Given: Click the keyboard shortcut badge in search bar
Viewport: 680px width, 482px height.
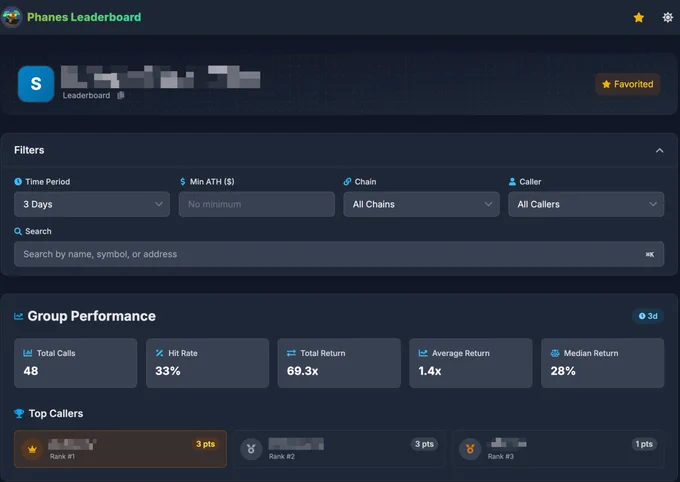Looking at the screenshot, I should pos(649,255).
